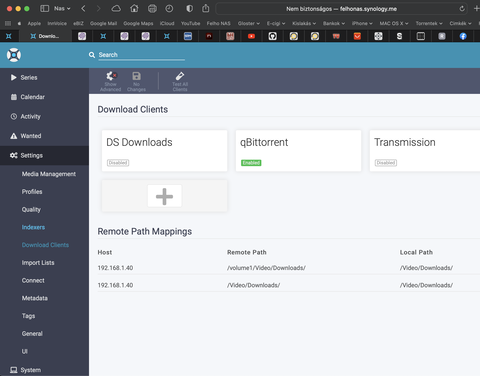Open the Transmission client card
Viewport: 480px width, 376px height.
pos(425,151)
